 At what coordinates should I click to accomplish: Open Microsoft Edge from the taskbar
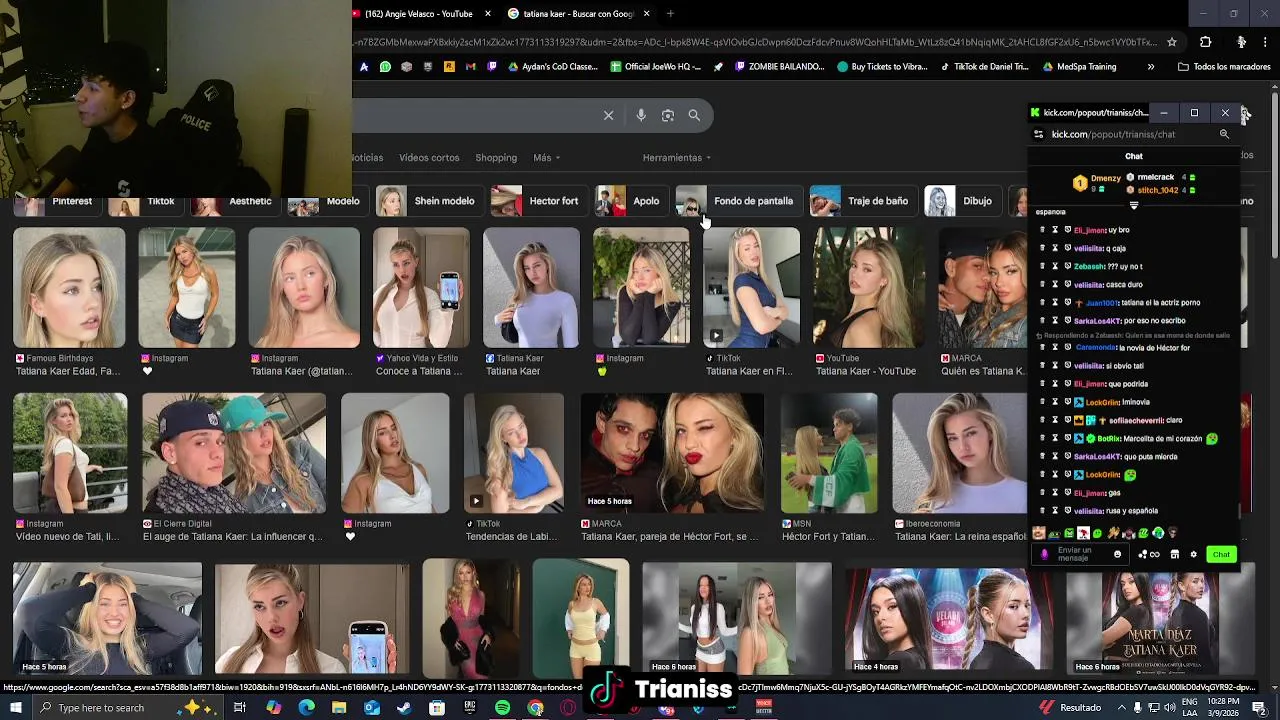pyautogui.click(x=306, y=708)
